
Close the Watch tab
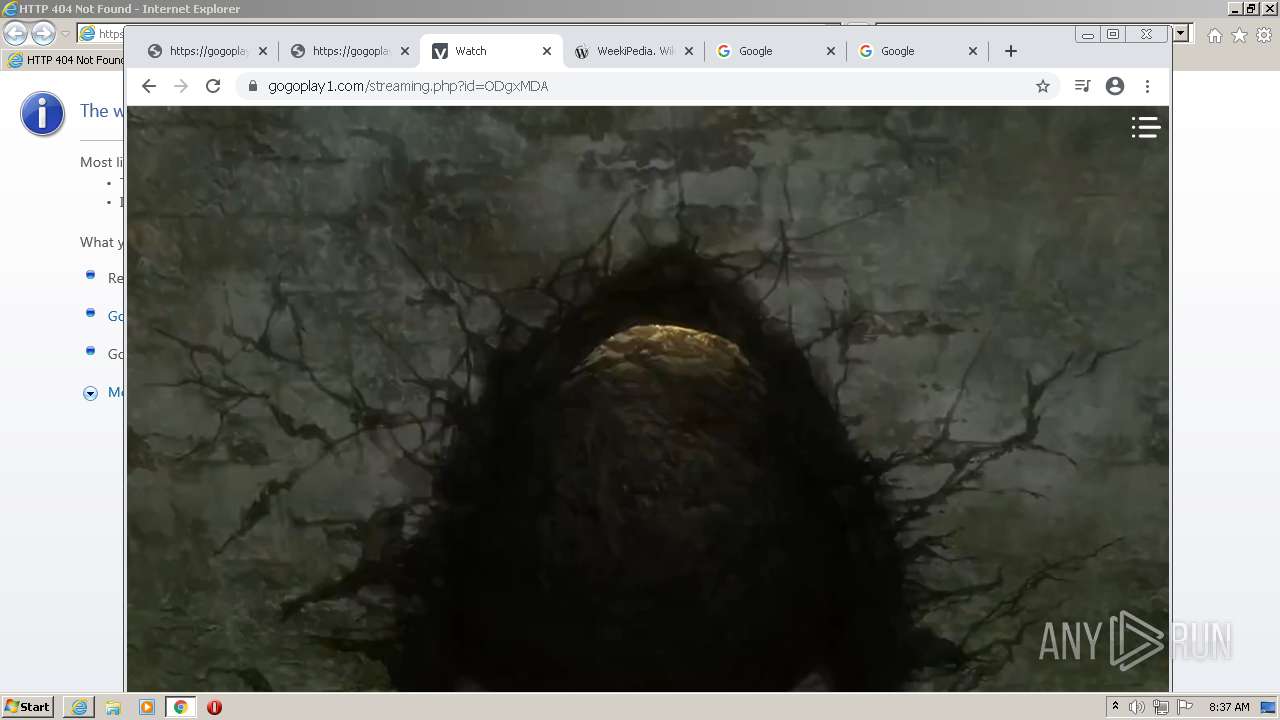pyautogui.click(x=547, y=51)
